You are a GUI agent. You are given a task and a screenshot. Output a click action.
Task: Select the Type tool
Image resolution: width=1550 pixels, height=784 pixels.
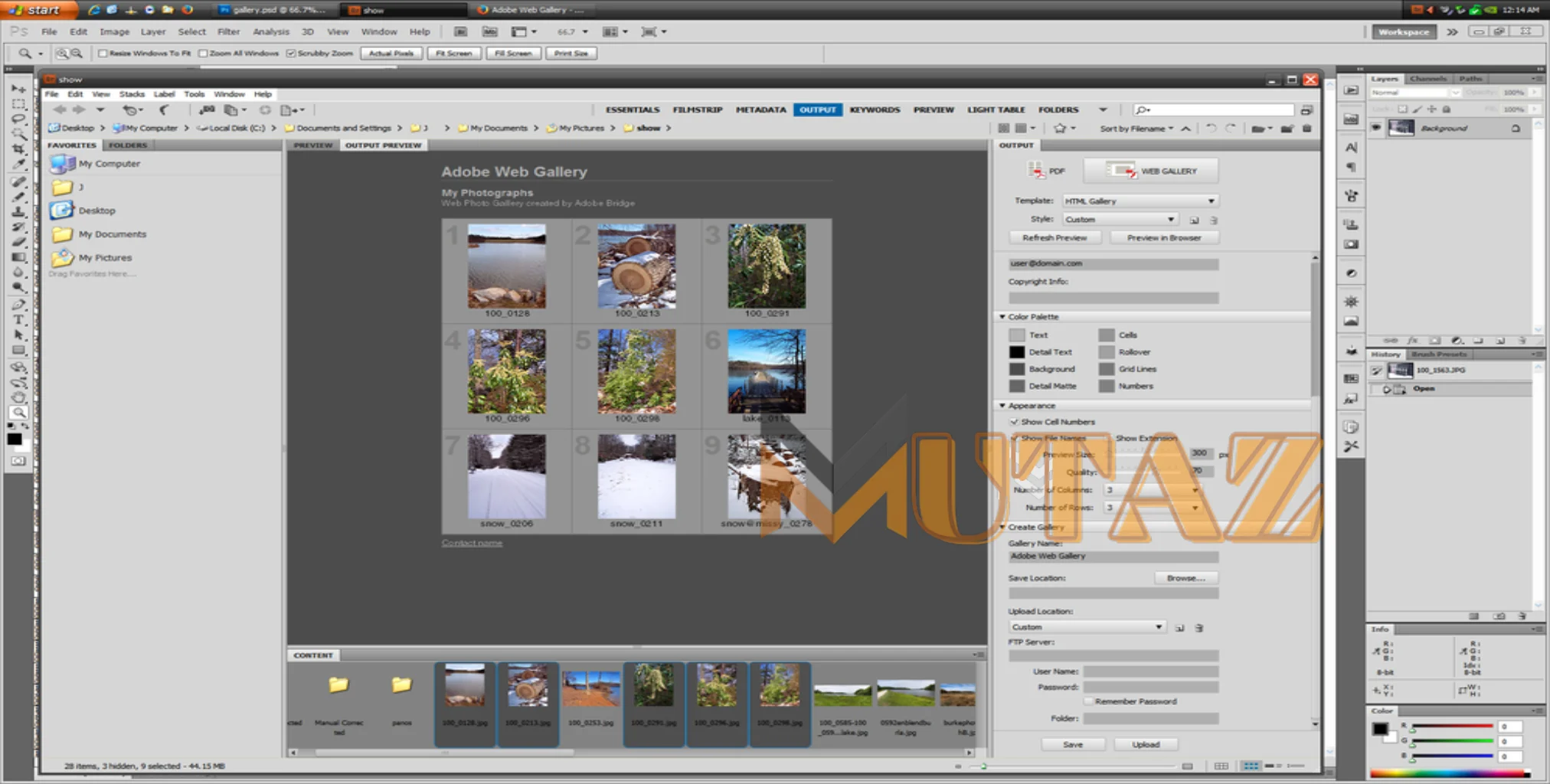pos(18,319)
